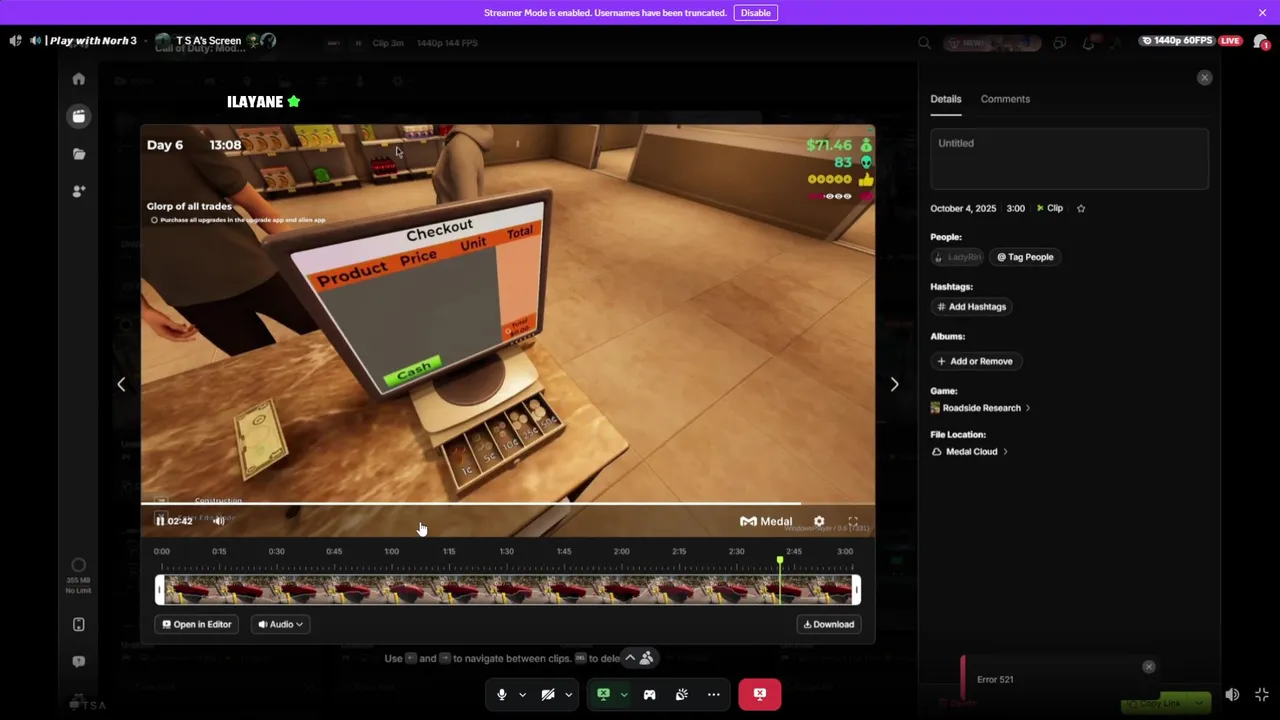Expand the call participants chevron
Viewport: 1280px width, 720px height.
[x=629, y=658]
